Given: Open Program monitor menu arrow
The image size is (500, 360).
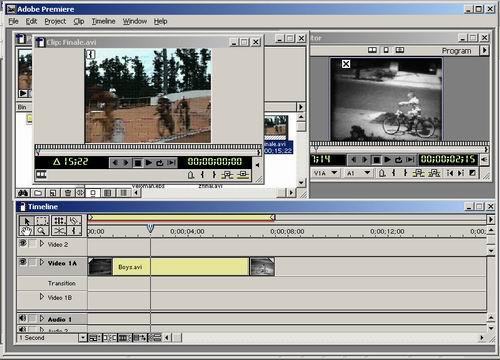Looking at the screenshot, I should coord(484,50).
